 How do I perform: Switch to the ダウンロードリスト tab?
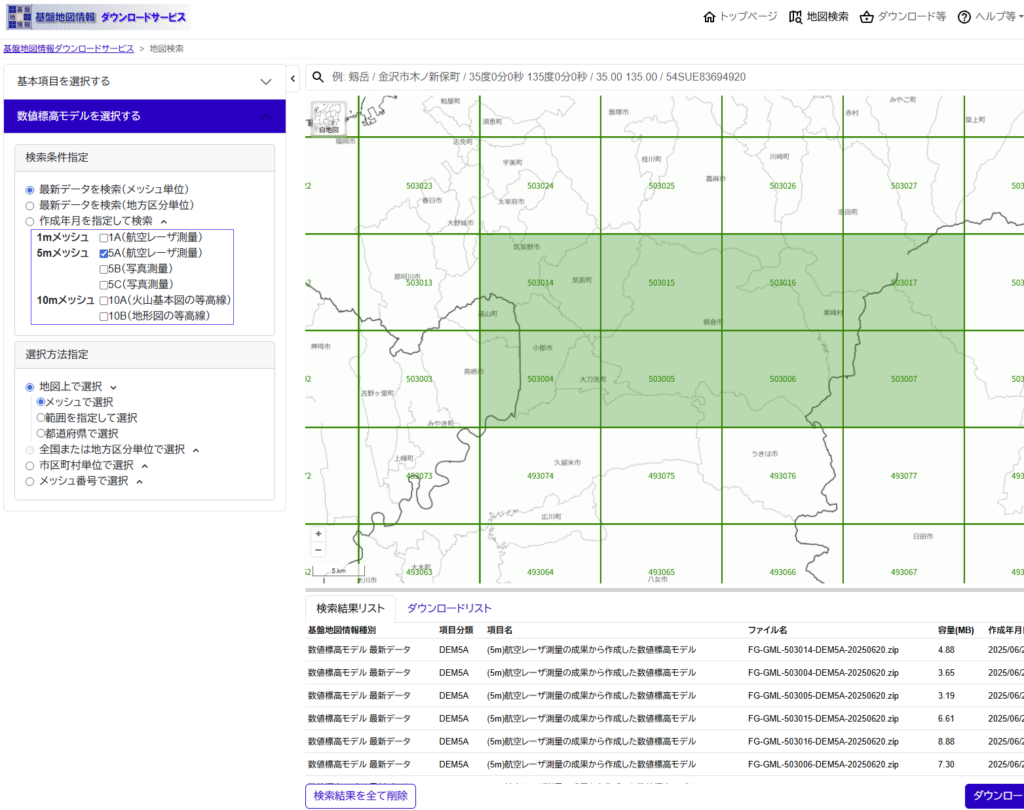click(x=449, y=608)
